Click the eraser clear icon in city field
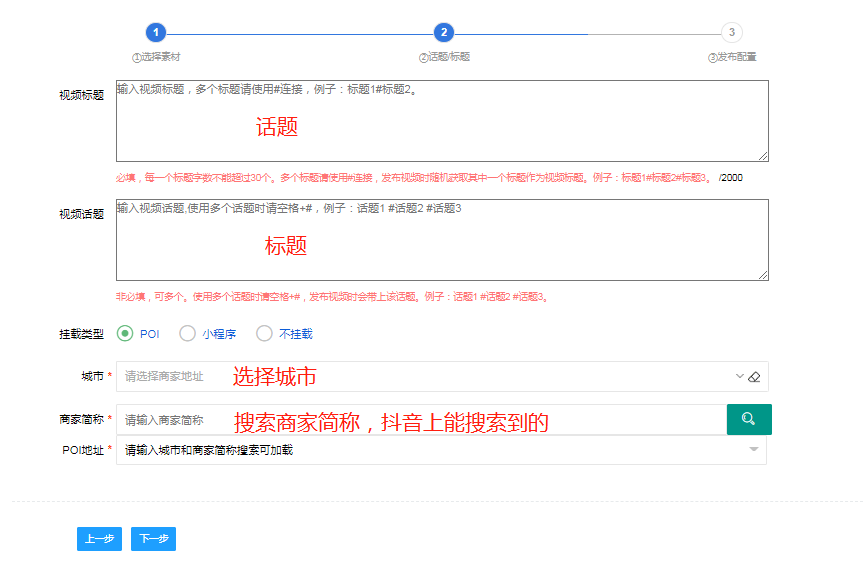The height and width of the screenshot is (566, 863). (755, 377)
